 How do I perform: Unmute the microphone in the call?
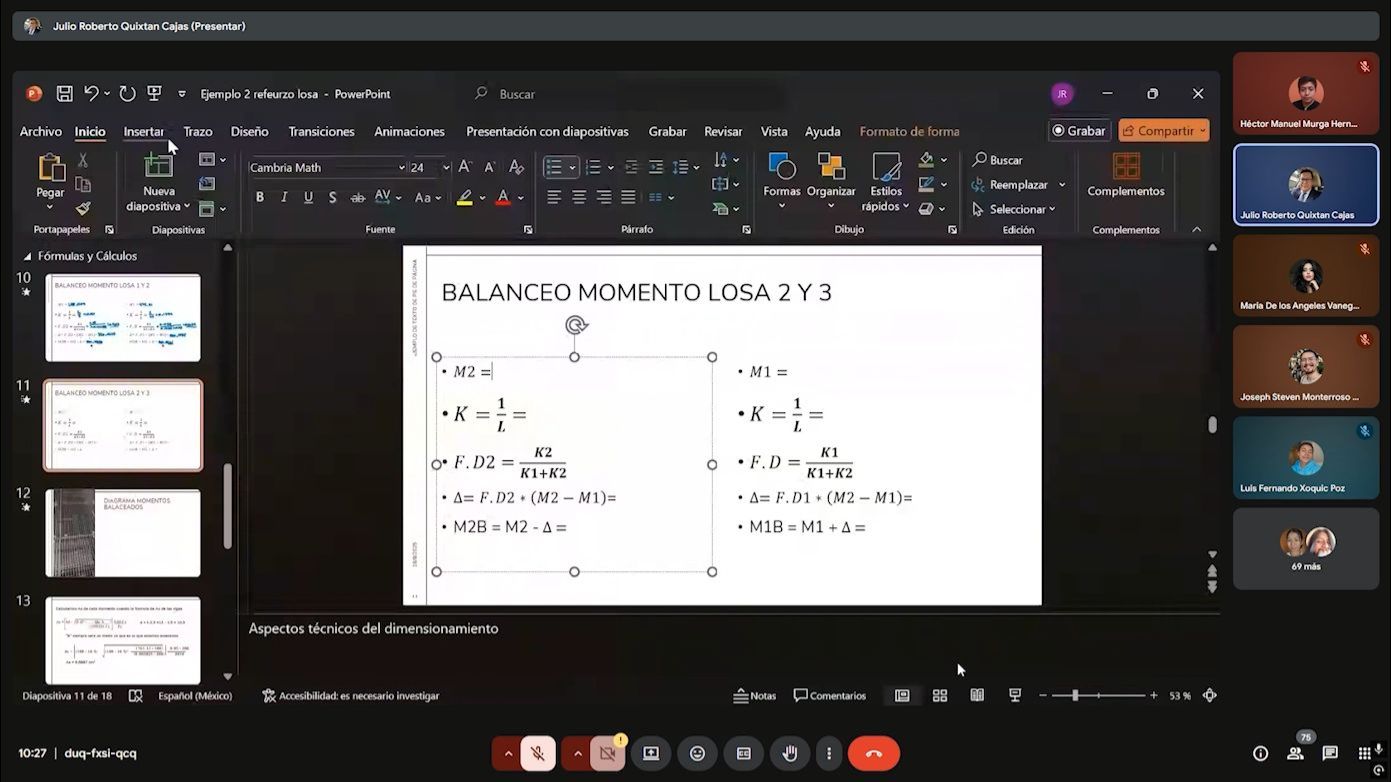coord(537,753)
